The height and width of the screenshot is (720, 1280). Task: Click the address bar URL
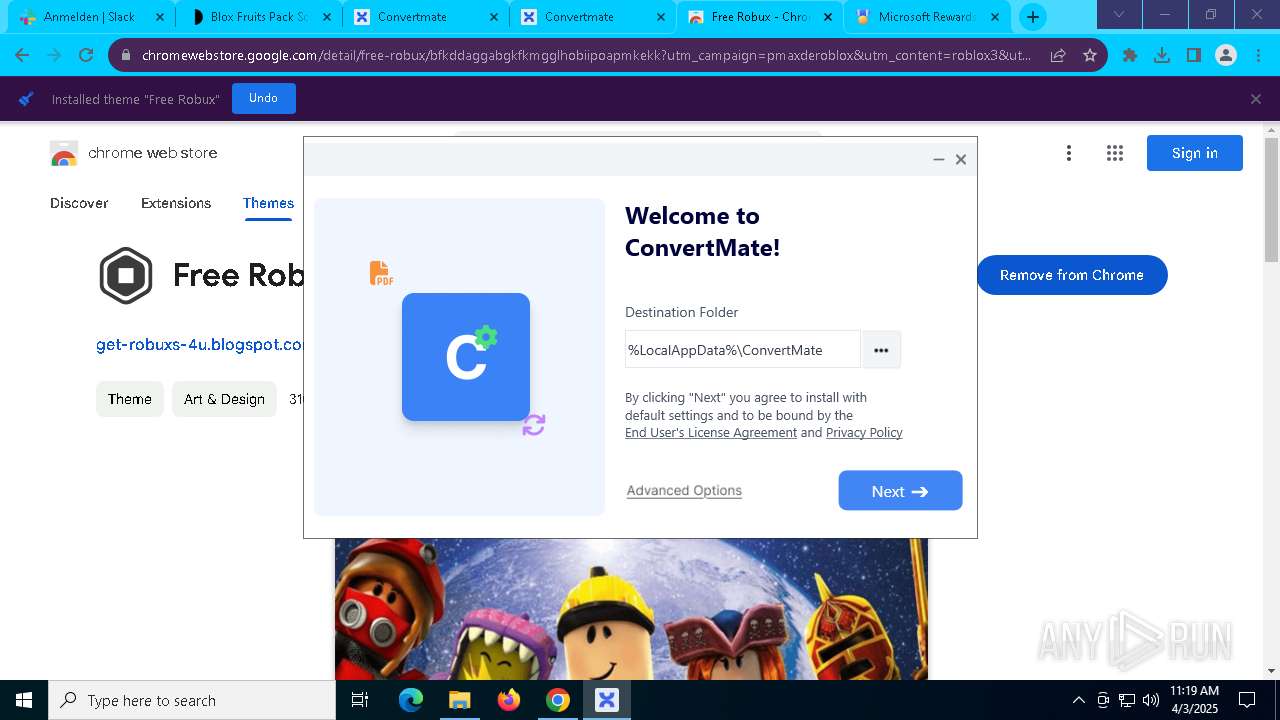tap(586, 55)
